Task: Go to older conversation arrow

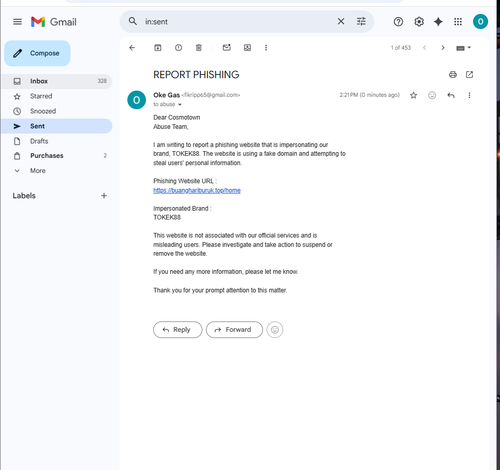Action: [443, 48]
